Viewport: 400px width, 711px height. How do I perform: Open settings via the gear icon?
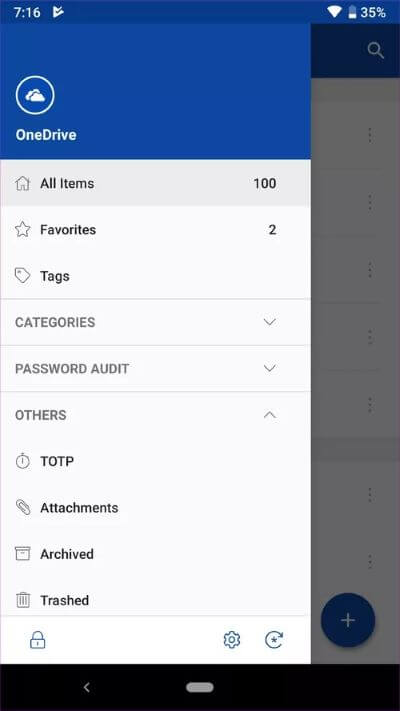(232, 640)
